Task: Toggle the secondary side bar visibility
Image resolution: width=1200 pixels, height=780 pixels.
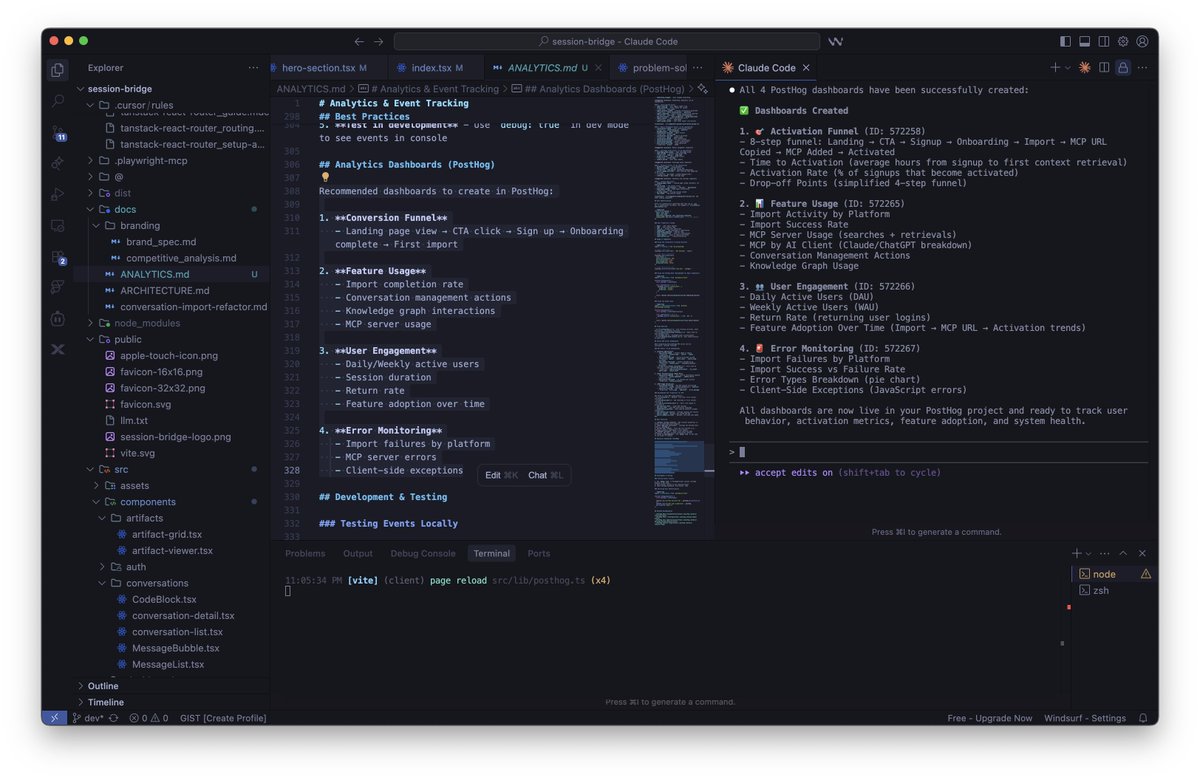Action: (1104, 41)
